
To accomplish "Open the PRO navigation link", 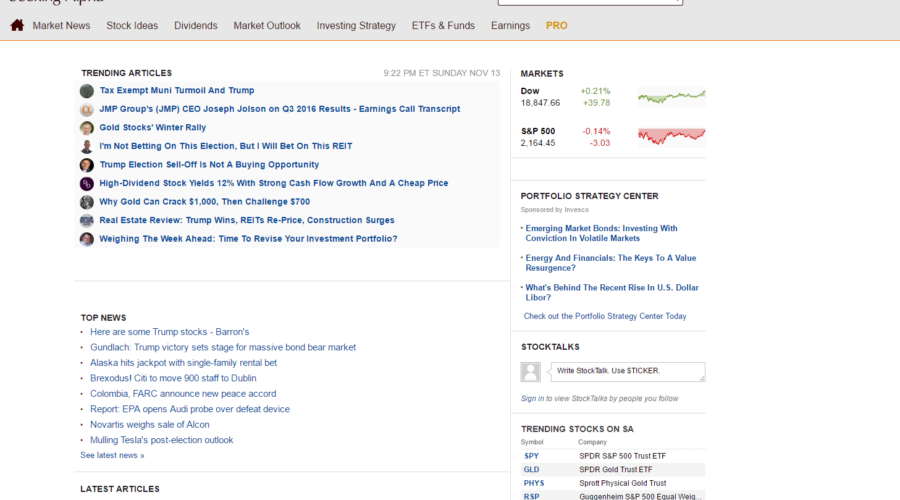I will pyautogui.click(x=556, y=26).
